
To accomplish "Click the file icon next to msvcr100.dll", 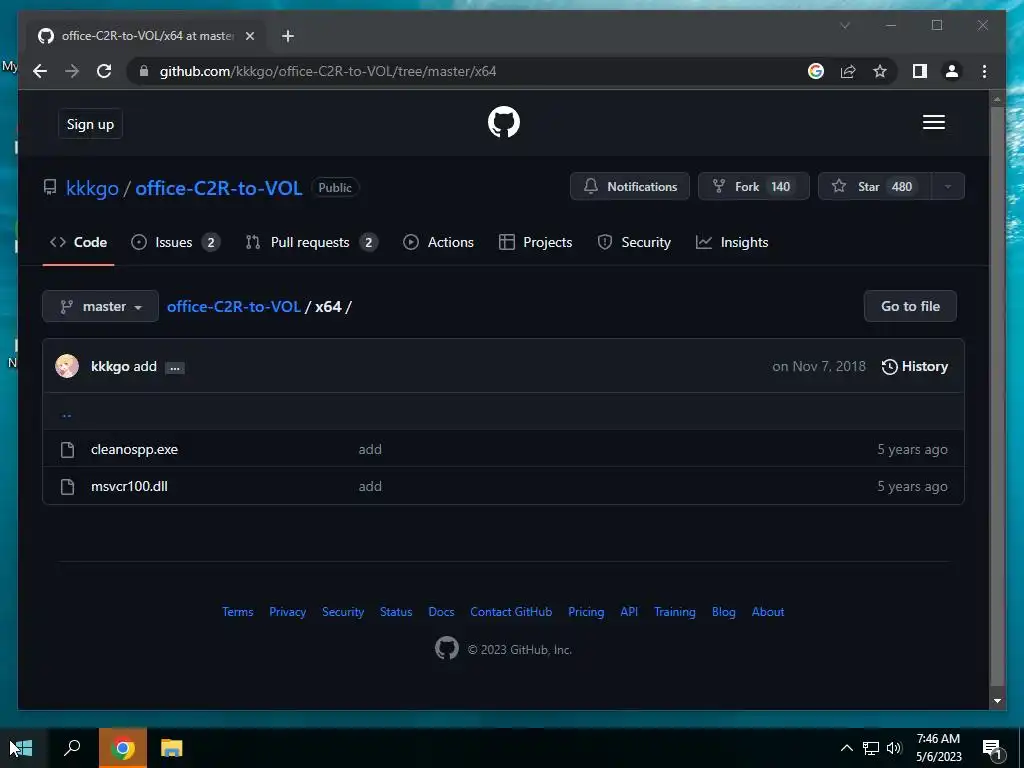I will [x=67, y=487].
